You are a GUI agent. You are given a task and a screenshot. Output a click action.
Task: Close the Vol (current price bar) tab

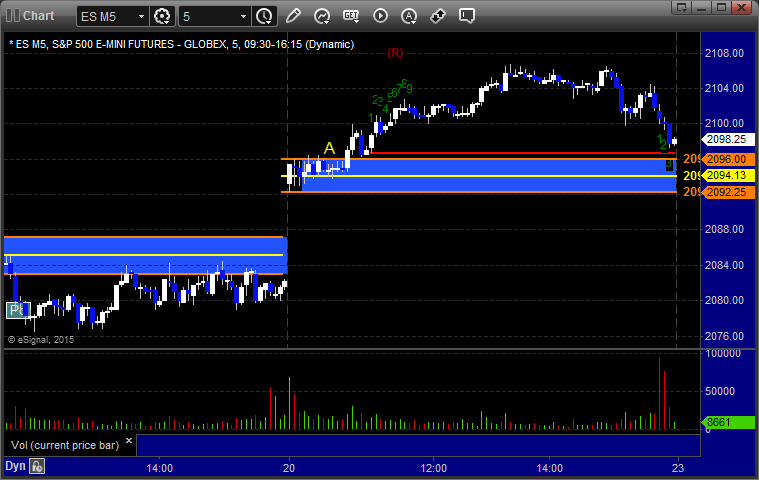click(x=129, y=440)
